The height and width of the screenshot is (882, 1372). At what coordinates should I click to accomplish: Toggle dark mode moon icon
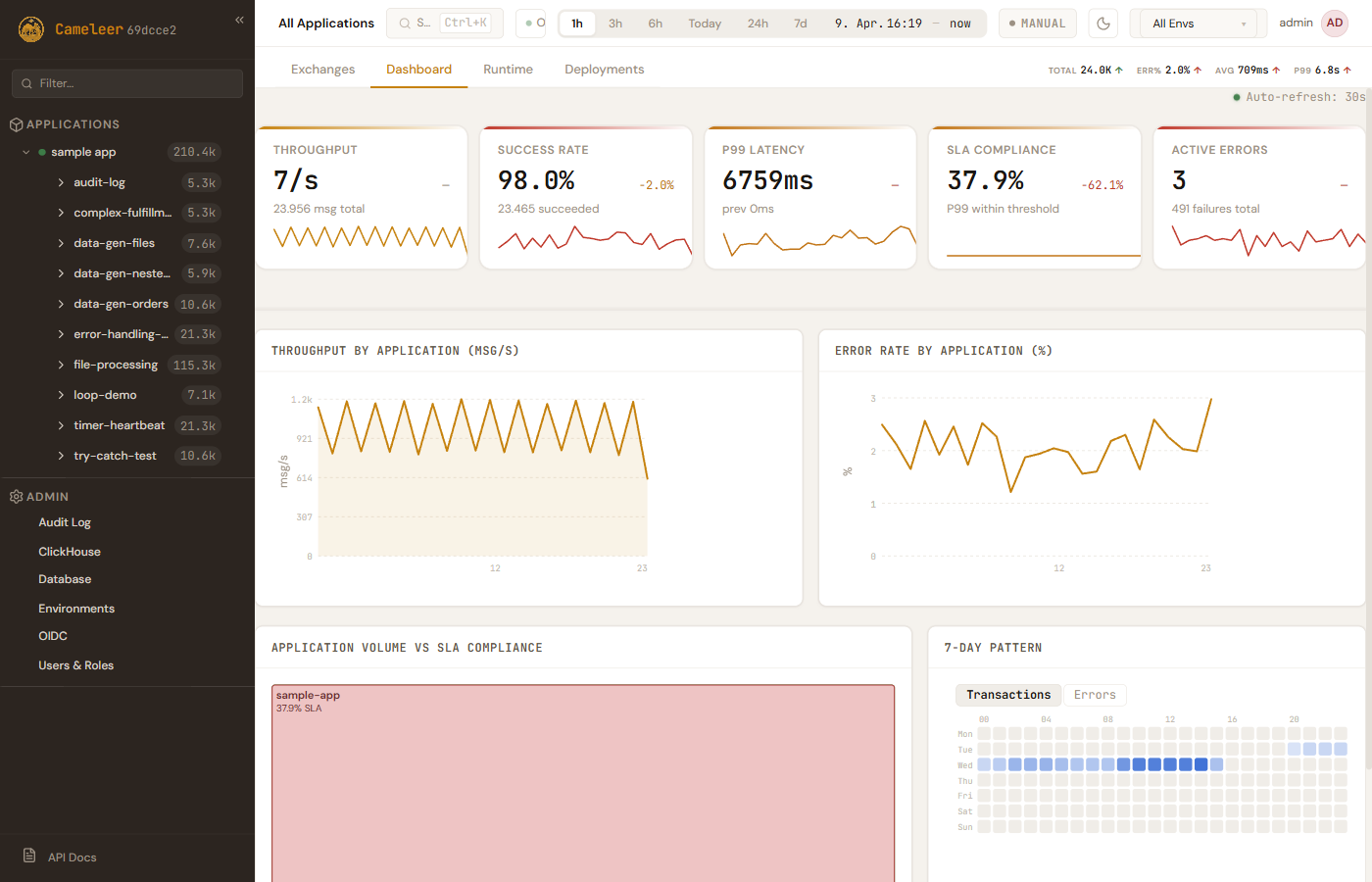pos(1103,24)
